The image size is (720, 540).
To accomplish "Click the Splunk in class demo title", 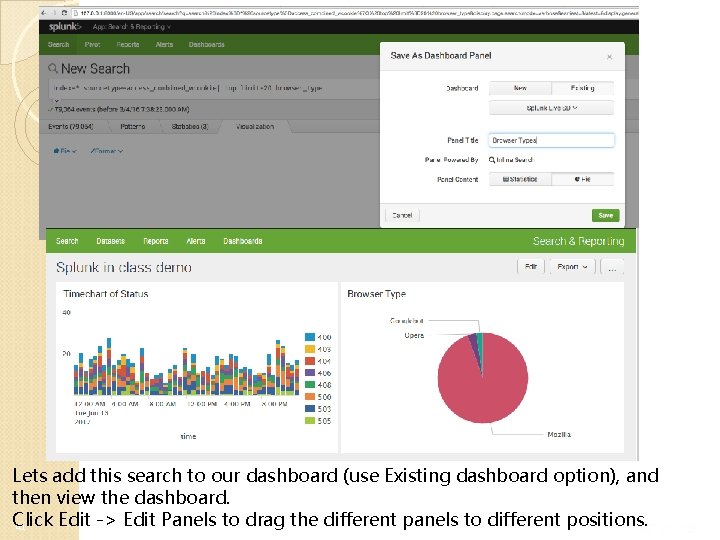I will pyautogui.click(x=124, y=267).
